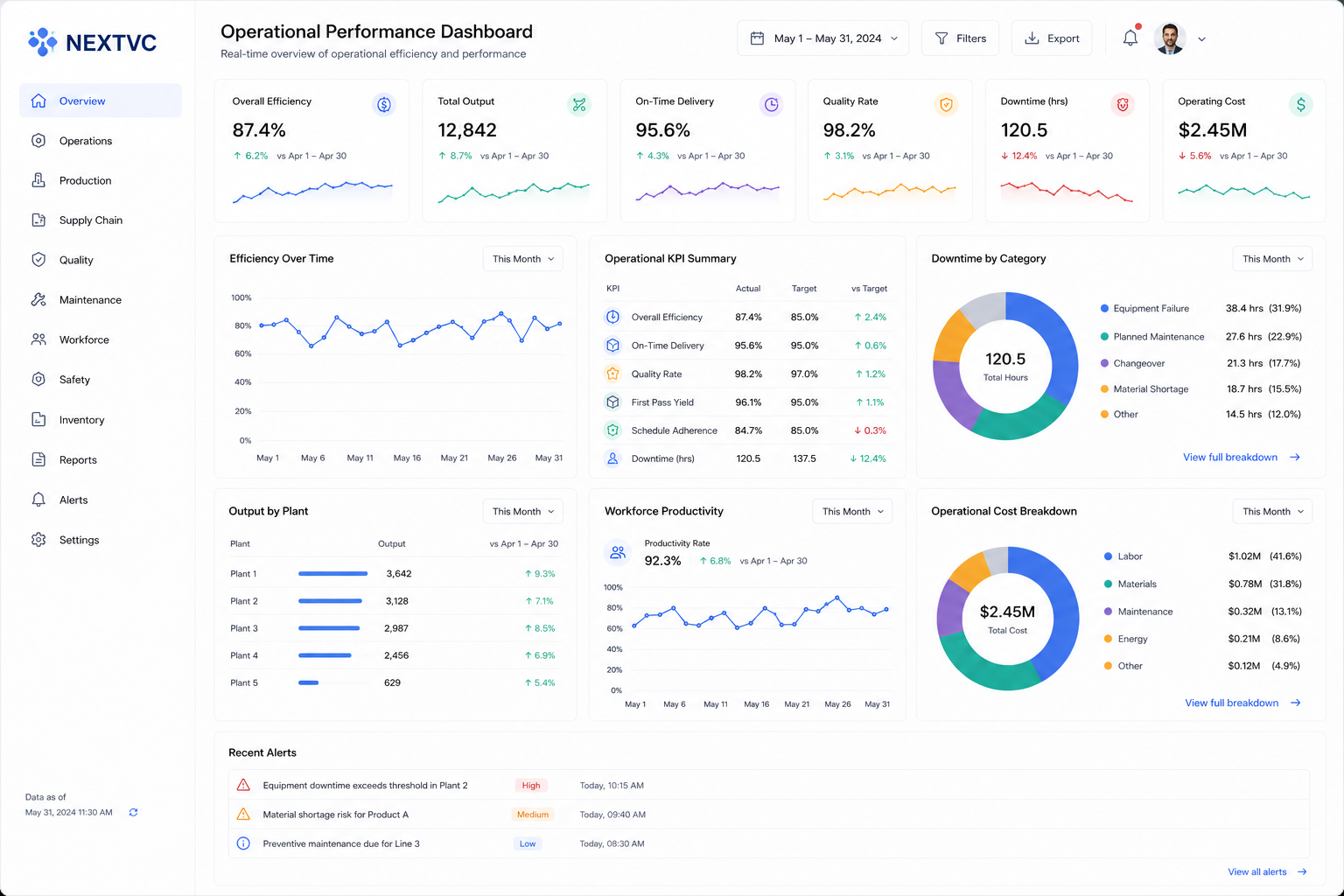
Task: Click the Total Output card icon
Action: [x=579, y=105]
